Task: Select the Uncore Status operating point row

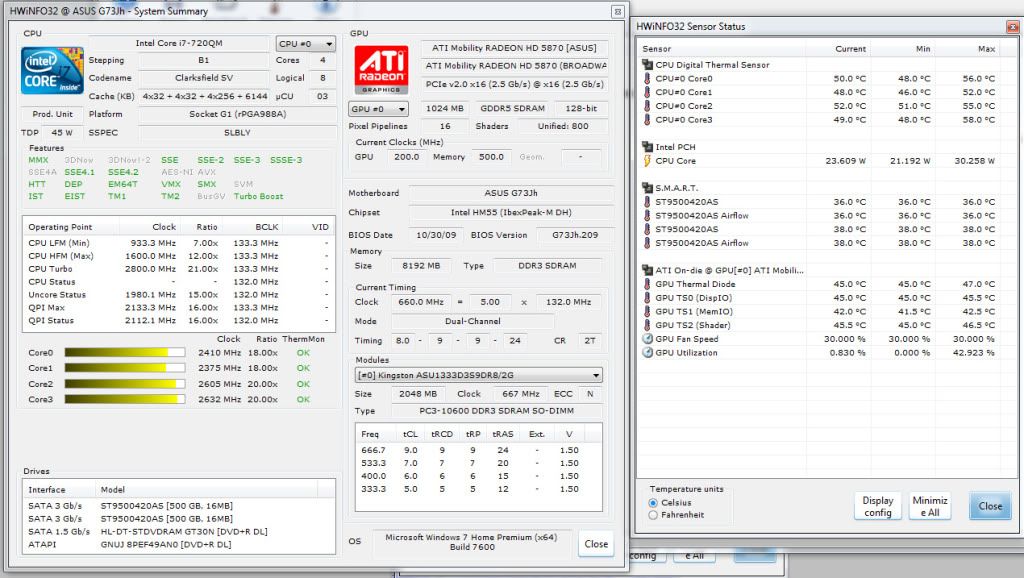Action: coord(179,295)
